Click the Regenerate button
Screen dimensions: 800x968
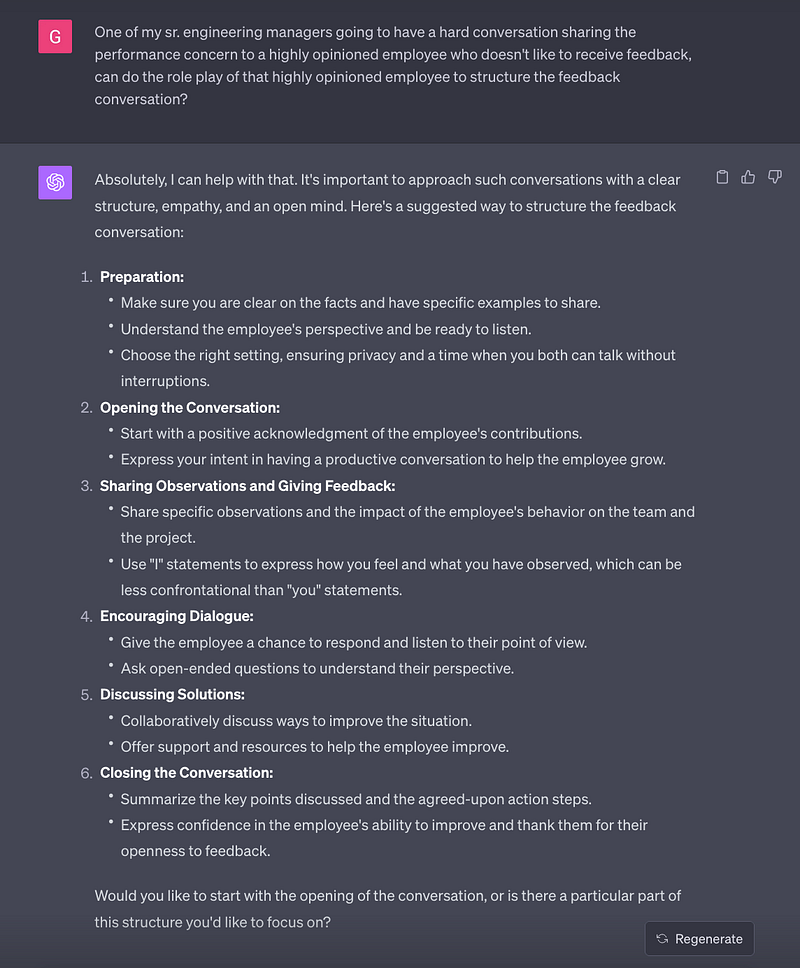click(699, 938)
